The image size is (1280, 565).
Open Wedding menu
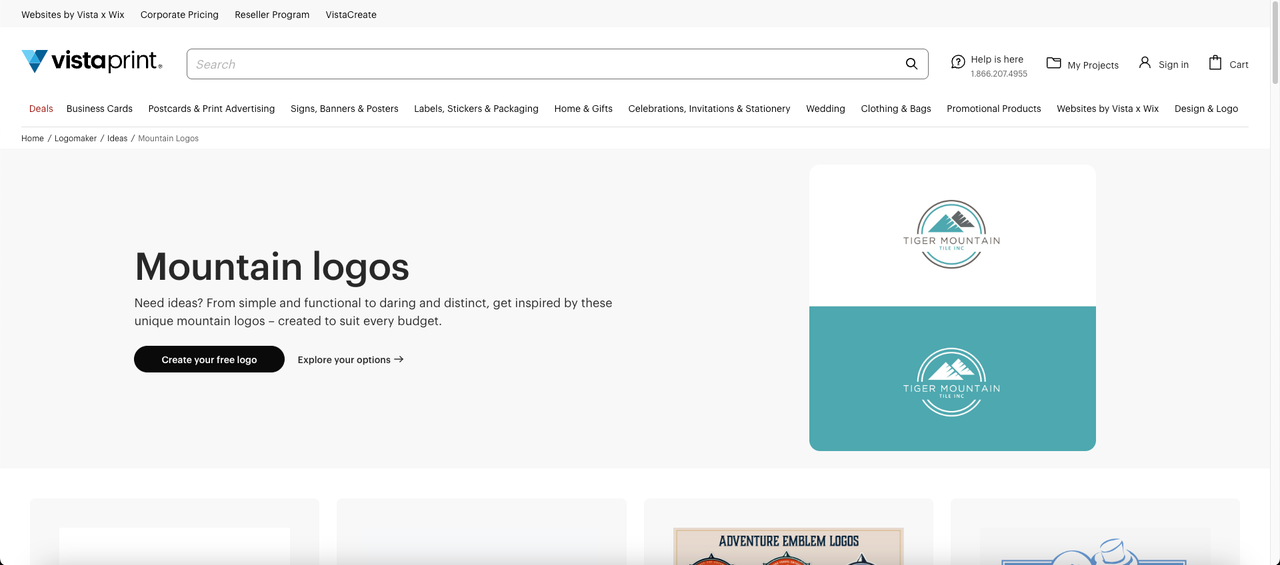click(825, 108)
